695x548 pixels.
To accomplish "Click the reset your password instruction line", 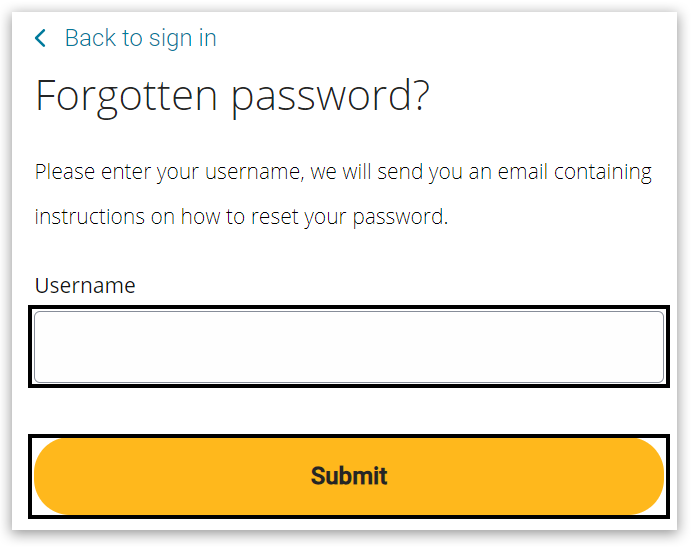I will [240, 216].
